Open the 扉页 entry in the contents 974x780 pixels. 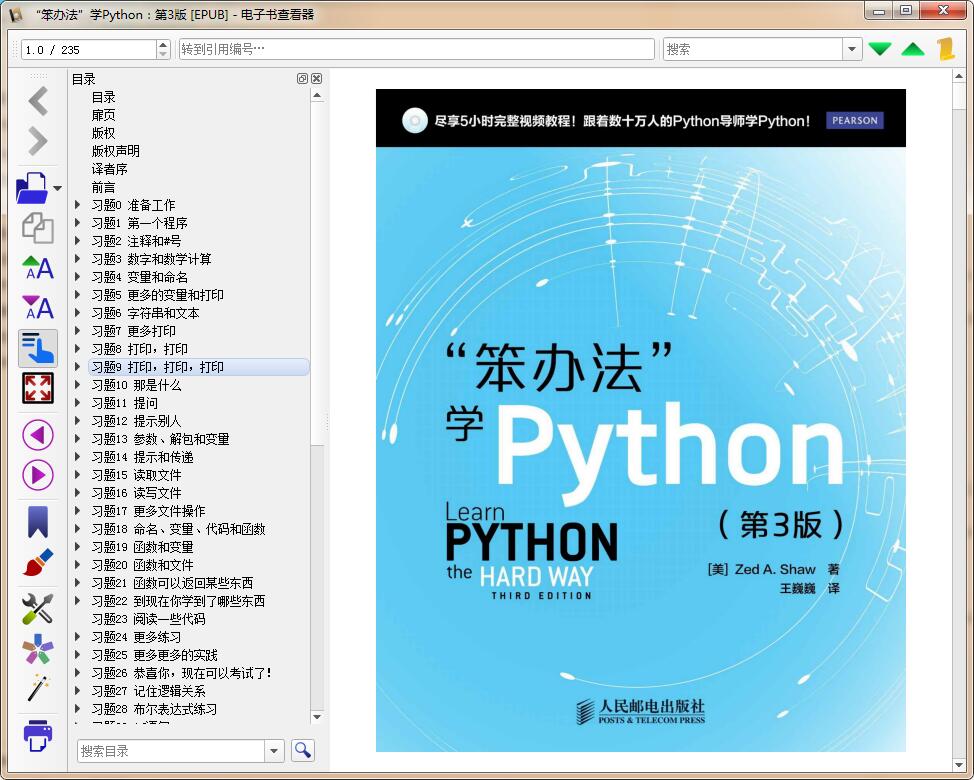point(103,115)
